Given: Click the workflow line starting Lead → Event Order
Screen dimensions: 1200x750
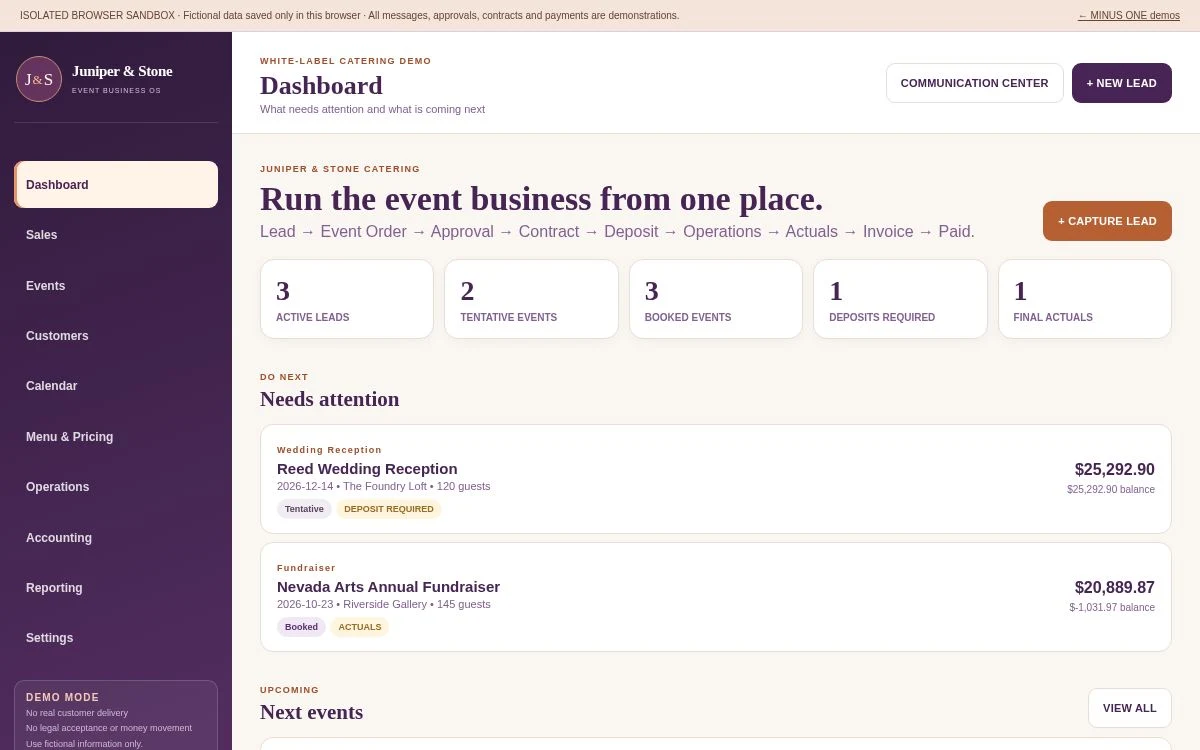Looking at the screenshot, I should click(x=617, y=231).
